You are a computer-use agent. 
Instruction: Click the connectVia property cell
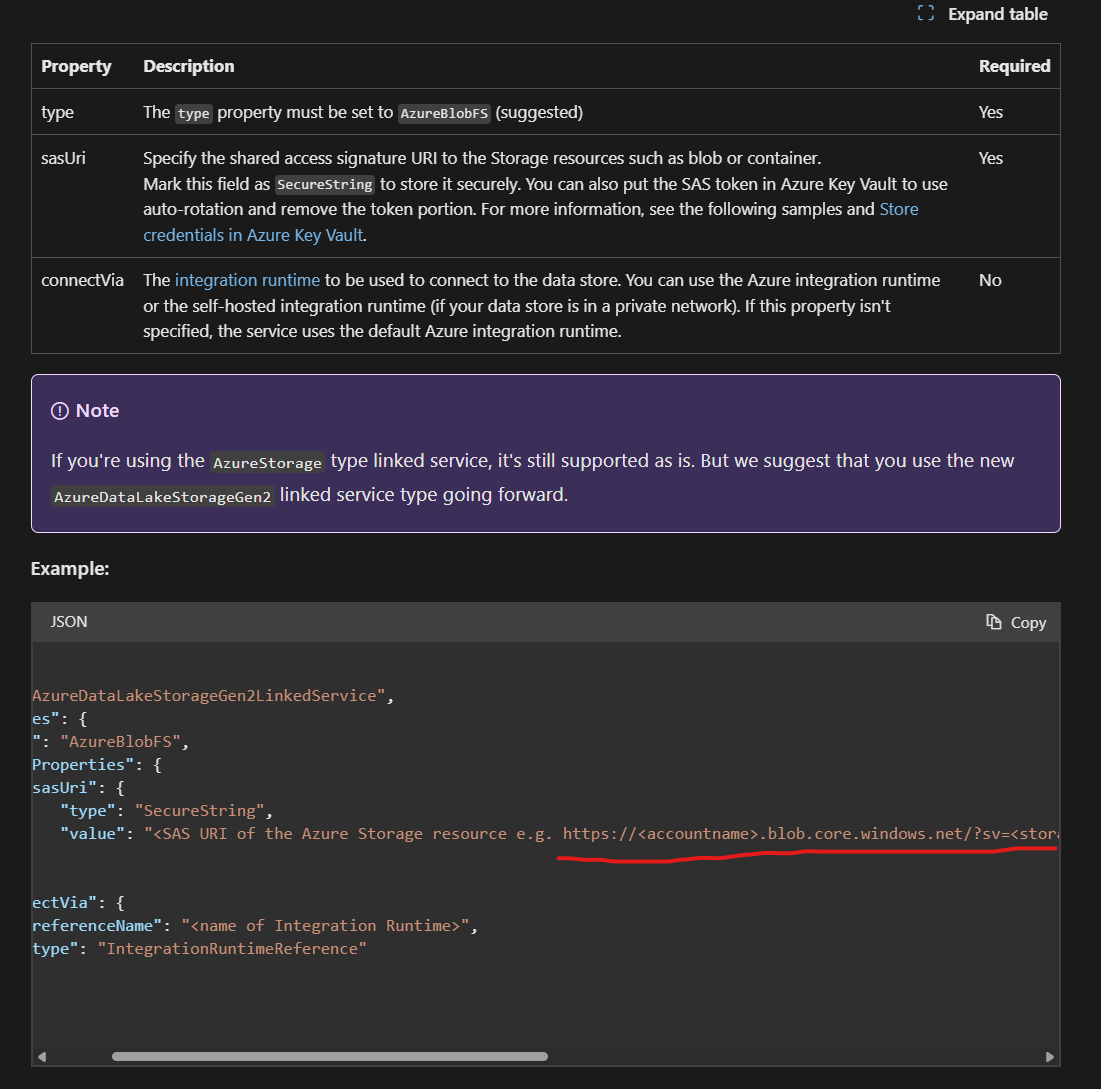point(82,280)
